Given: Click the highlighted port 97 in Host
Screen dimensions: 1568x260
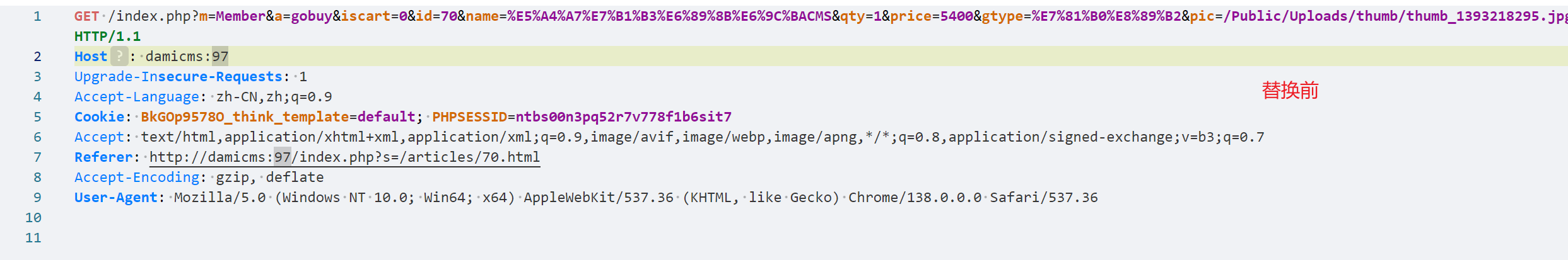Looking at the screenshot, I should pyautogui.click(x=220, y=57).
